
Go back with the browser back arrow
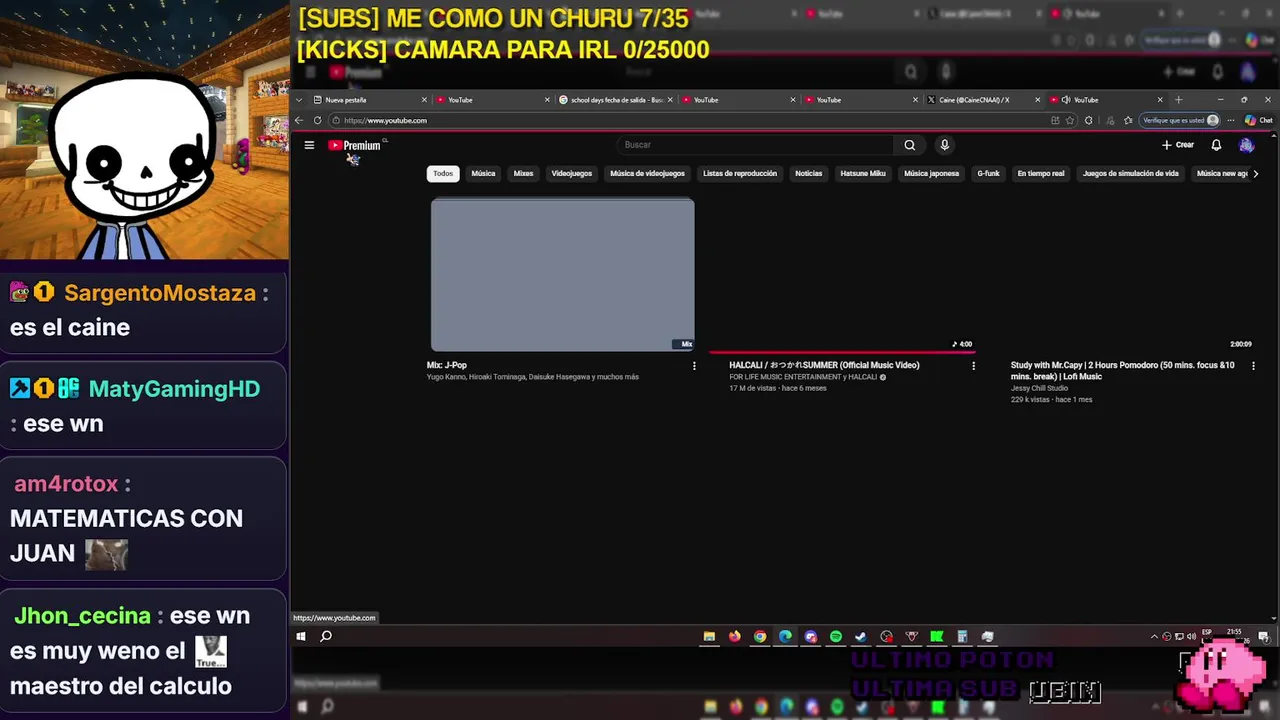pyautogui.click(x=298, y=120)
